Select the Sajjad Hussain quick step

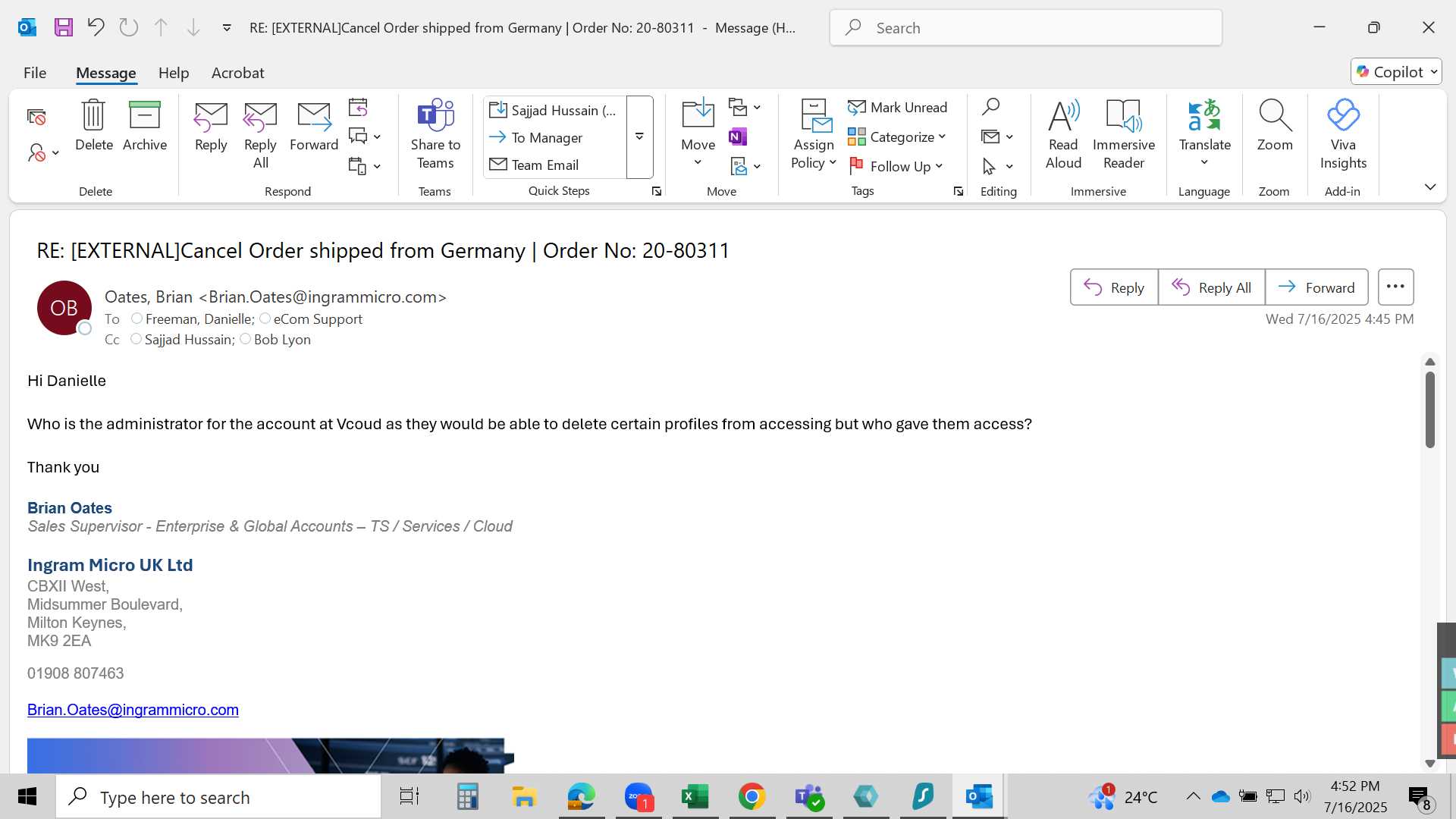tap(554, 111)
